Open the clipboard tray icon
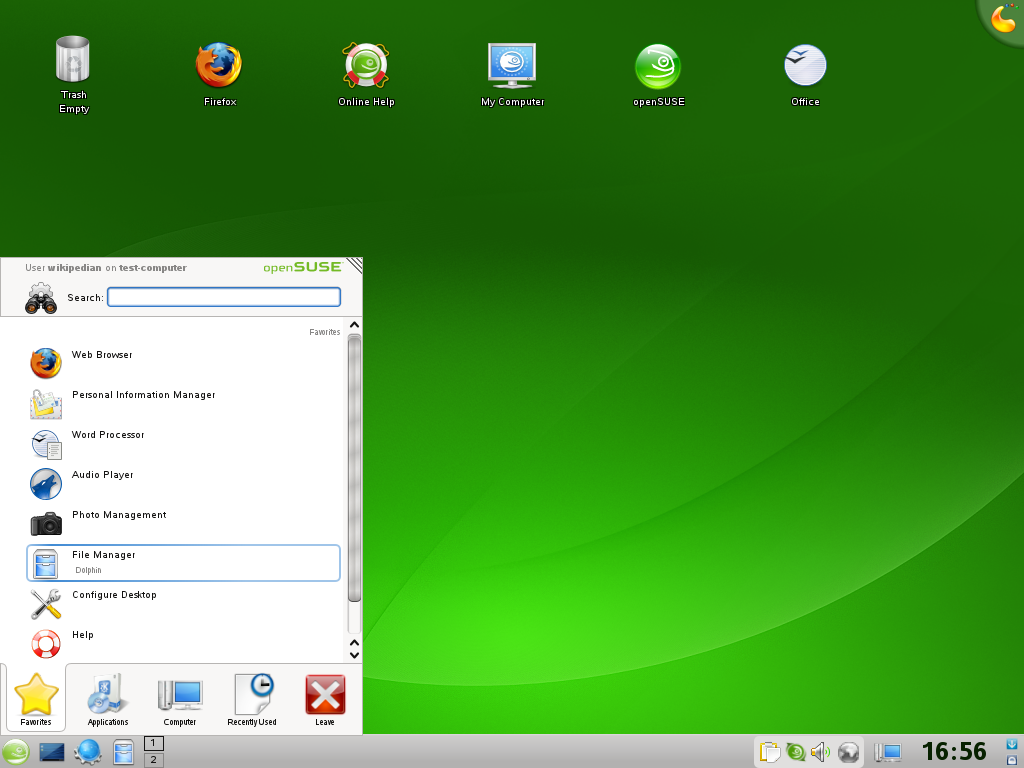Screen dimensions: 1024x768 [x=769, y=752]
